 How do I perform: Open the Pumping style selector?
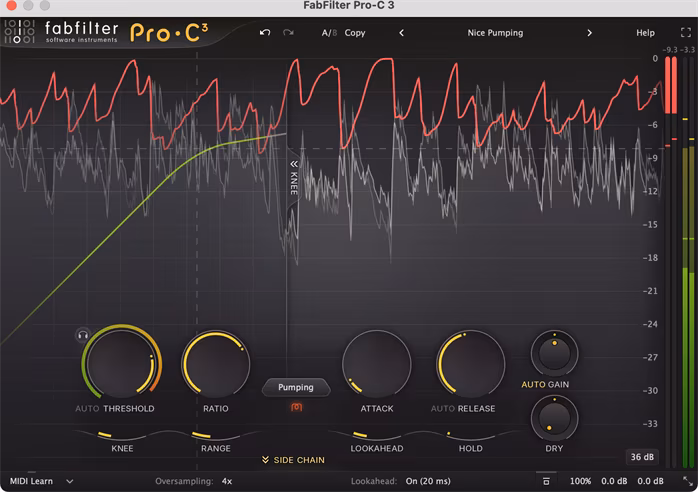(x=296, y=387)
